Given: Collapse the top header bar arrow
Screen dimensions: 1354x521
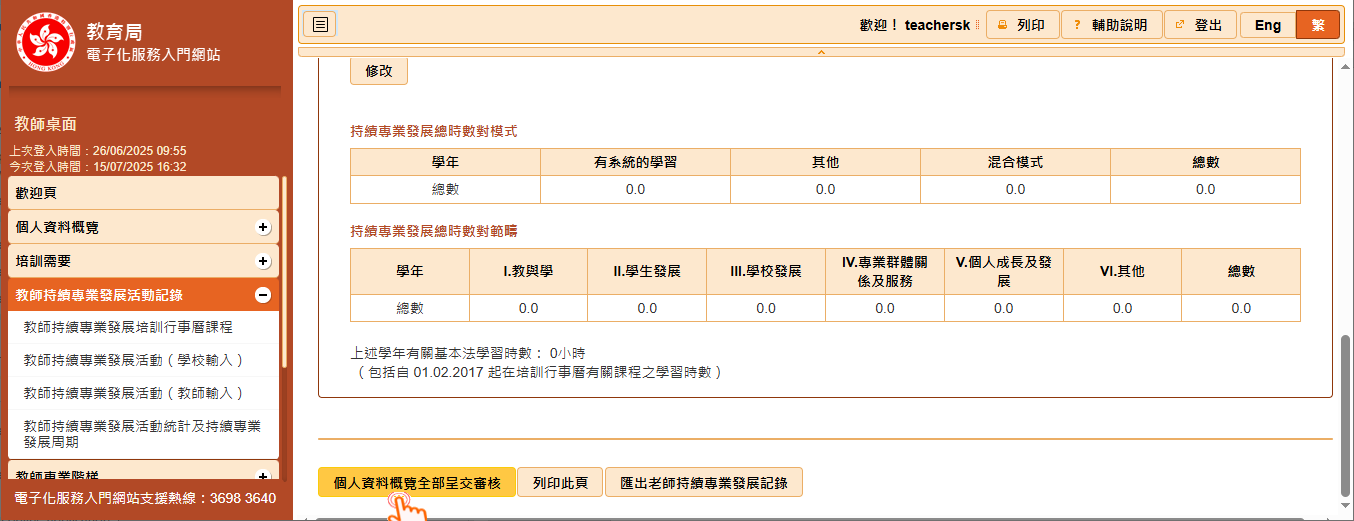Looking at the screenshot, I should (821, 51).
